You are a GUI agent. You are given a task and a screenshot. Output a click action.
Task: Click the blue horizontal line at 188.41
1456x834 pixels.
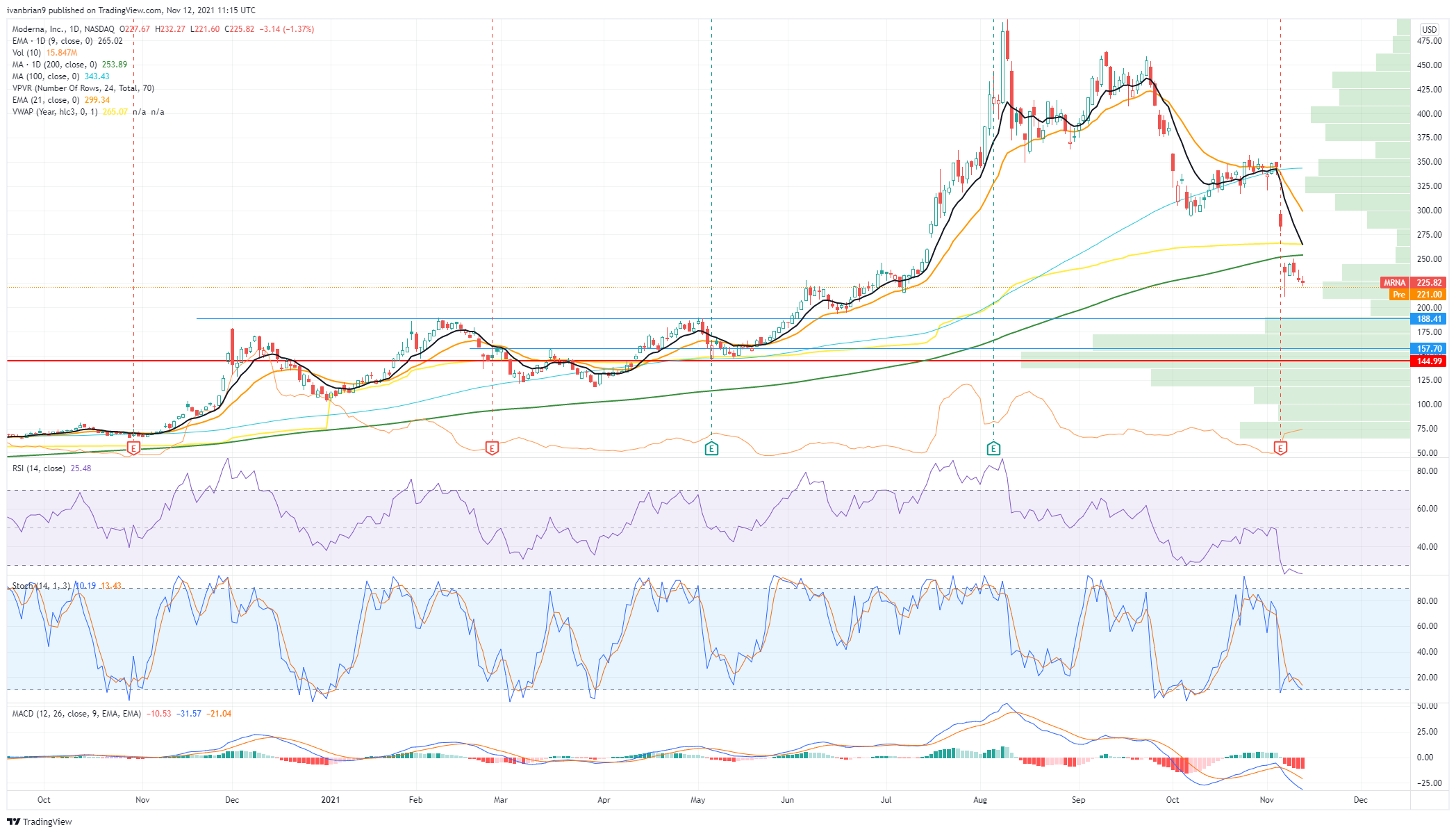803,318
